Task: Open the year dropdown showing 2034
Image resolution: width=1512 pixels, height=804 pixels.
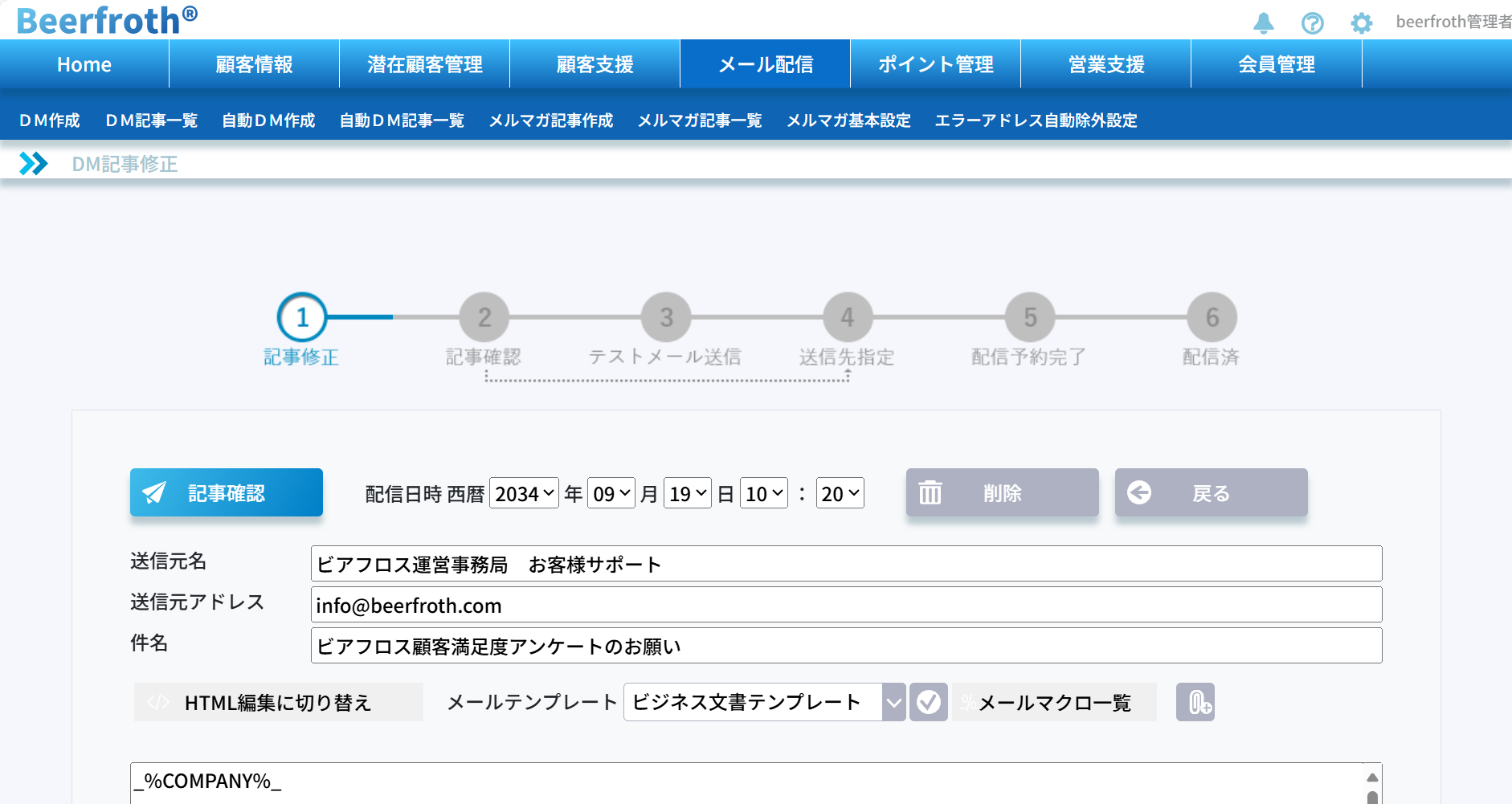Action: 524,493
